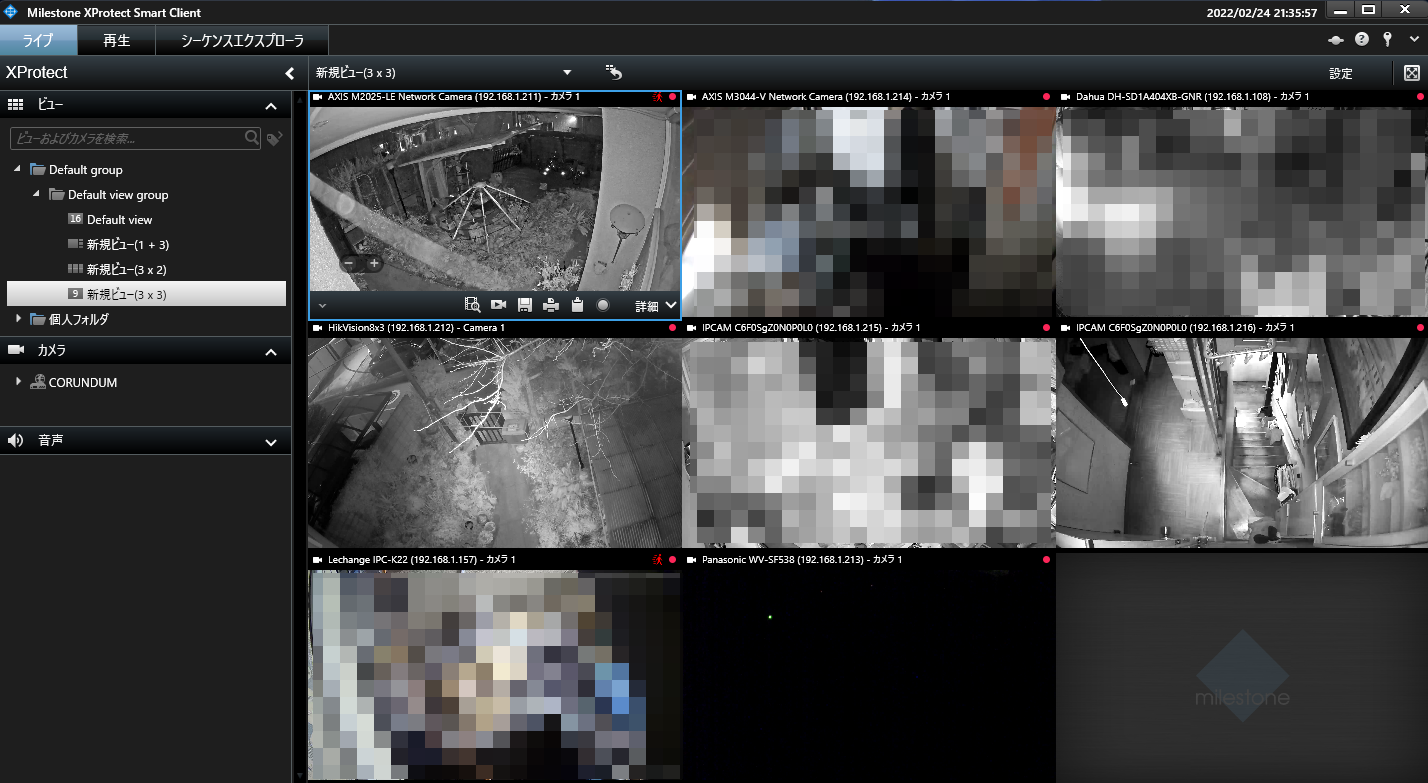Click the search magnifier icon
This screenshot has height=783, width=1428.
(x=252, y=138)
